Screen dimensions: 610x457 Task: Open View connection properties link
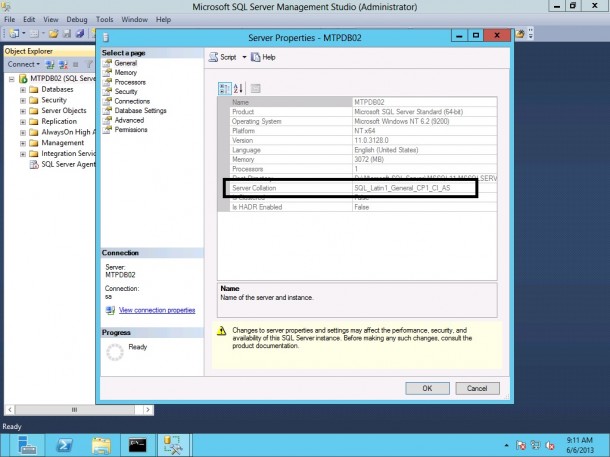(157, 310)
